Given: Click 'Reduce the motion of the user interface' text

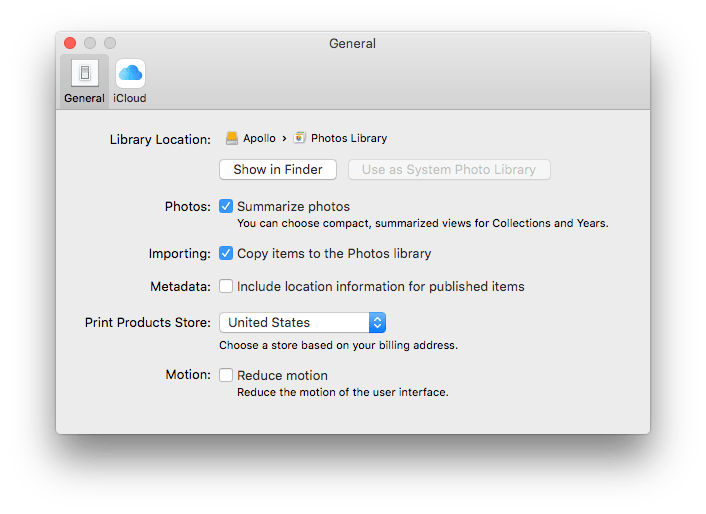Looking at the screenshot, I should (343, 392).
